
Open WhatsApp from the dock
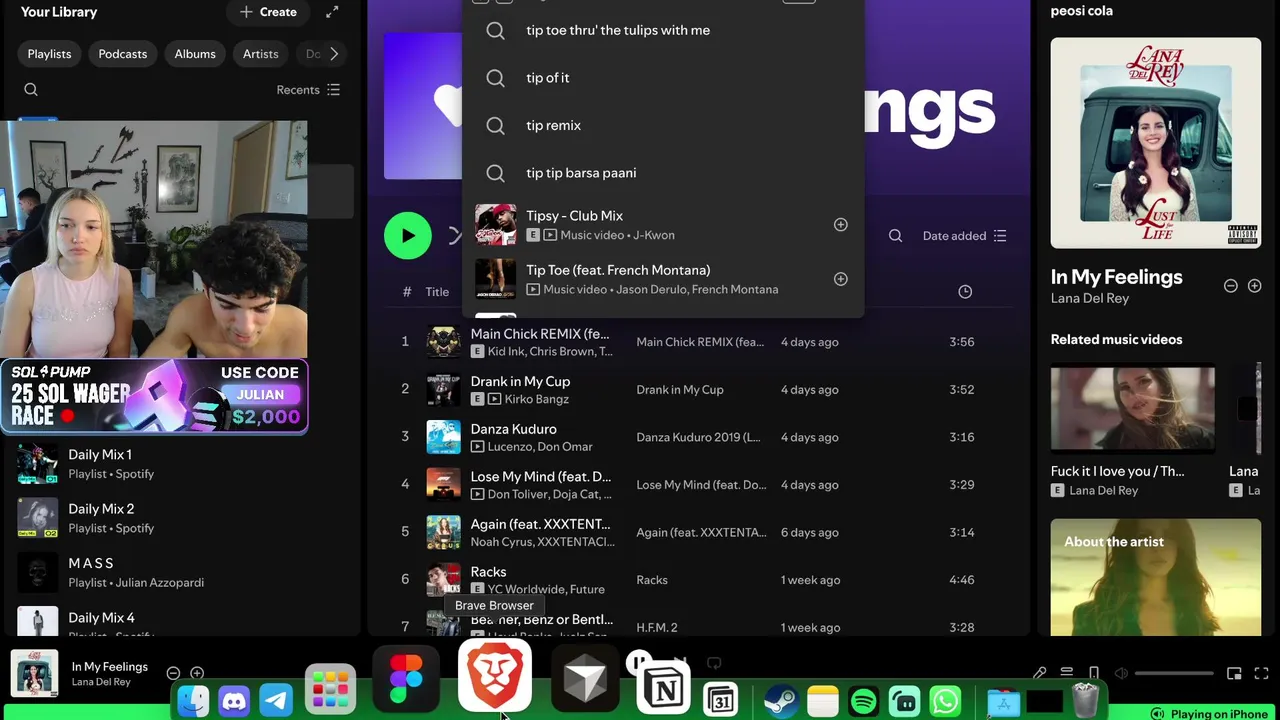[945, 701]
